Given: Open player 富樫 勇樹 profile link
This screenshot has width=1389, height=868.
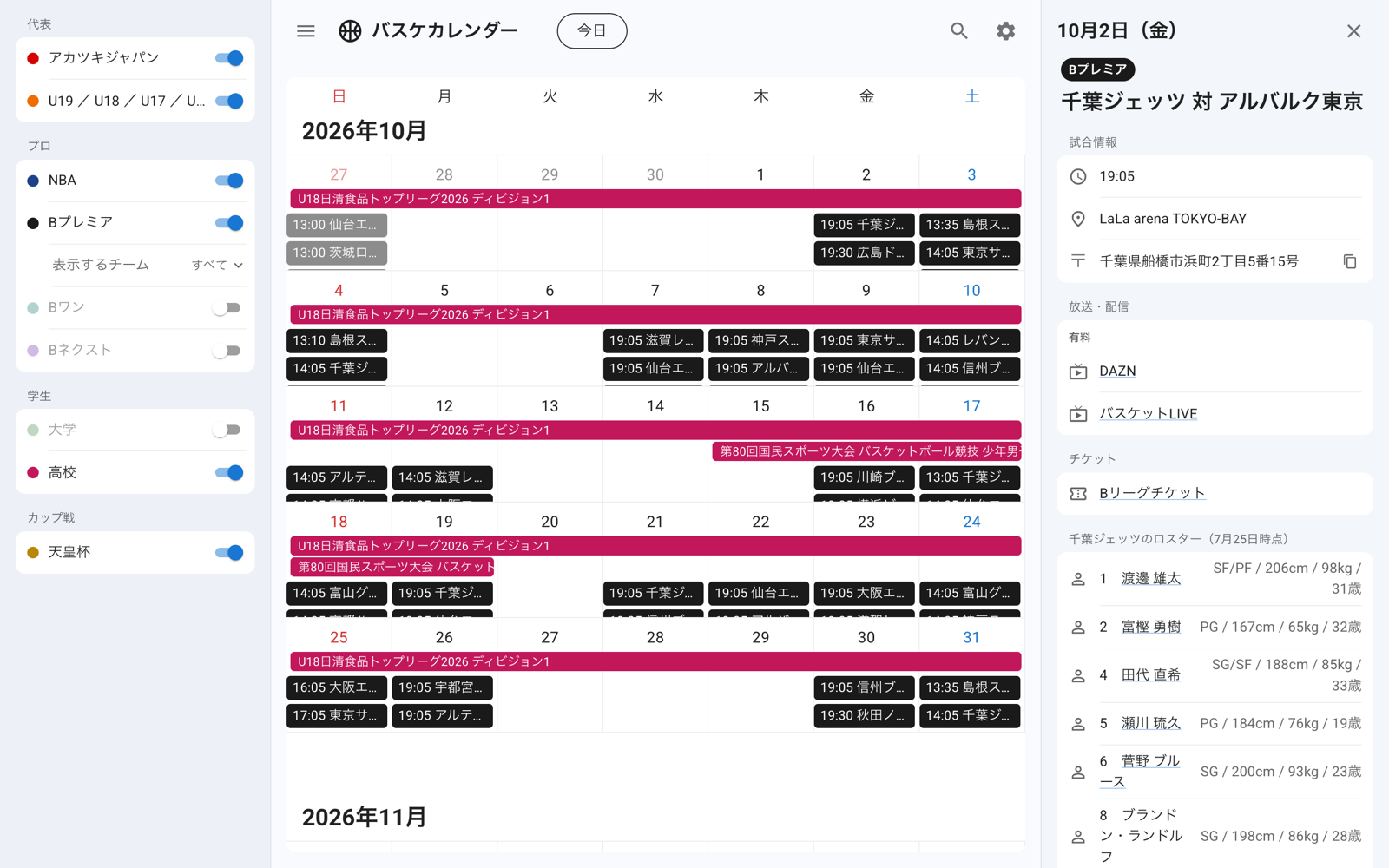Looking at the screenshot, I should [x=1151, y=627].
